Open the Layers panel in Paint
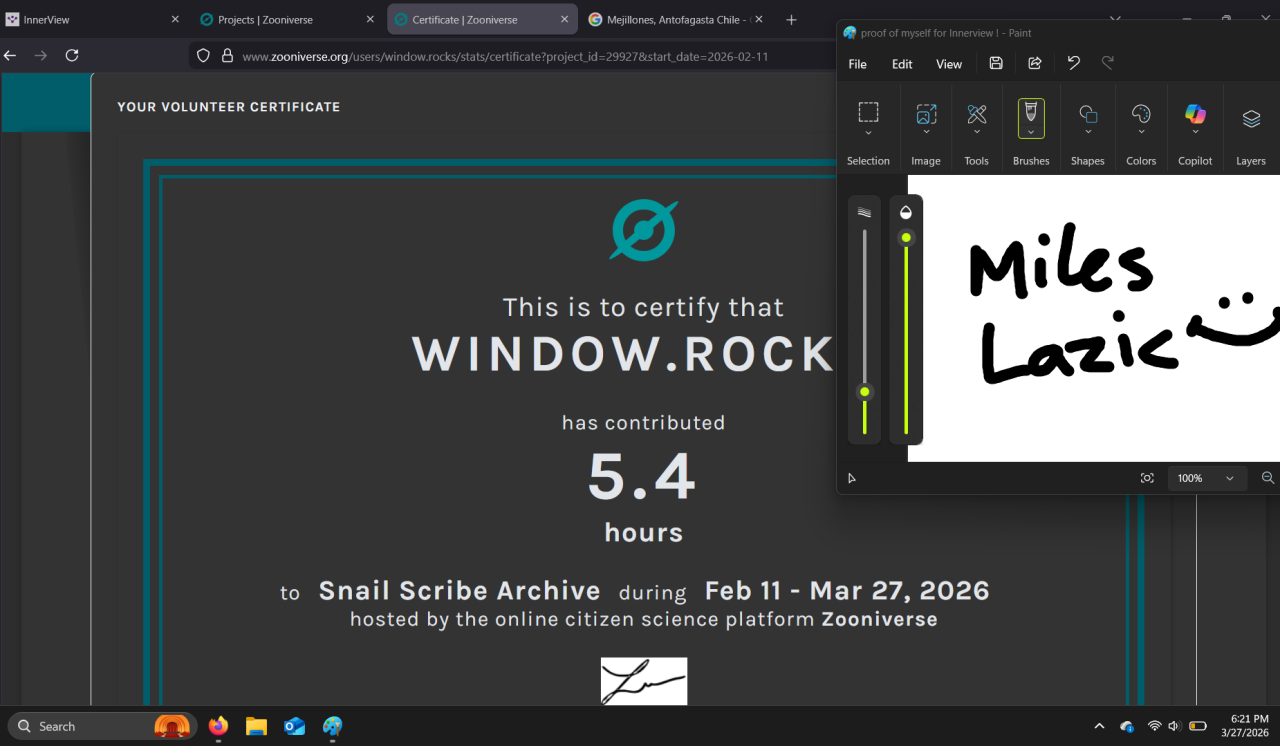Screen dimensions: 1280x746 (x=1251, y=119)
